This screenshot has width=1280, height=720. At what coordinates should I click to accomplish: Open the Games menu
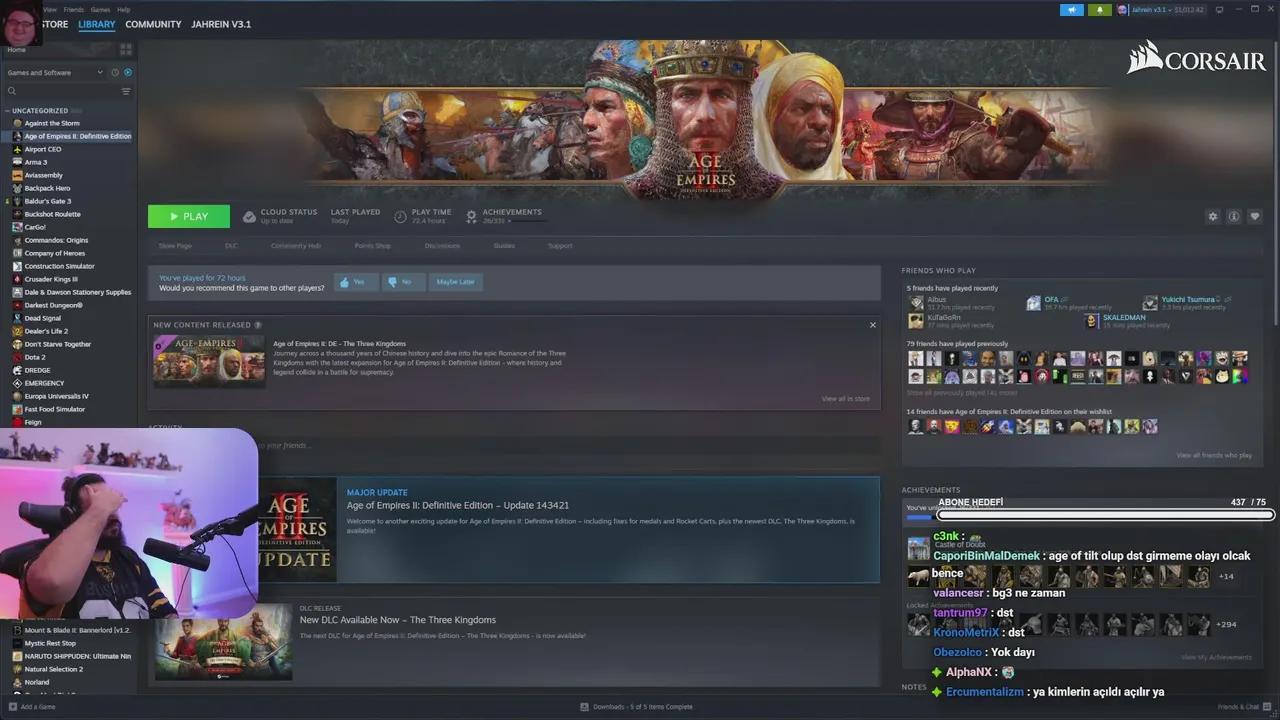click(100, 9)
